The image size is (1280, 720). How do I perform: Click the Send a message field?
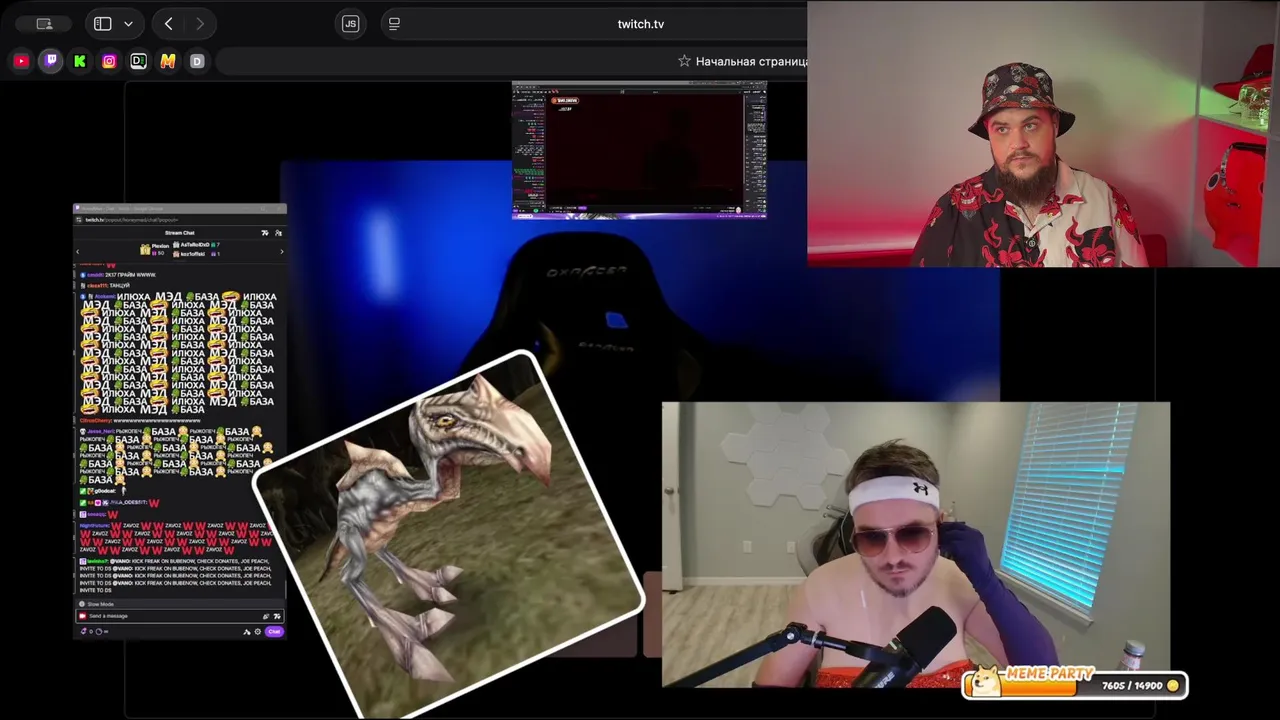pyautogui.click(x=180, y=616)
